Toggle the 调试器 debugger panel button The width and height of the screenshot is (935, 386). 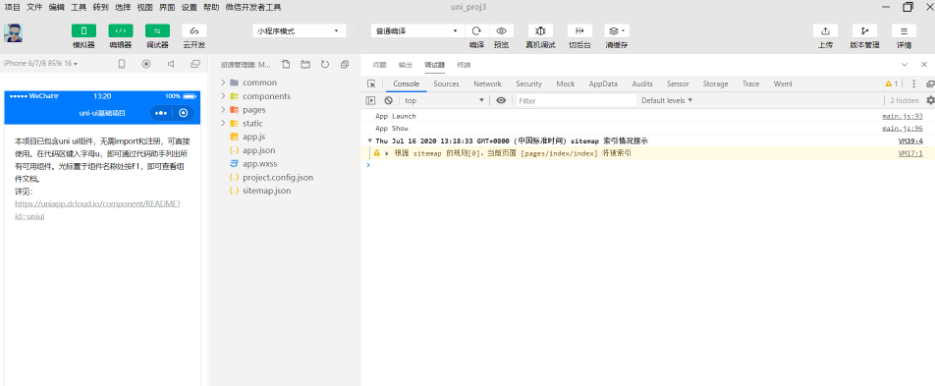pos(157,31)
